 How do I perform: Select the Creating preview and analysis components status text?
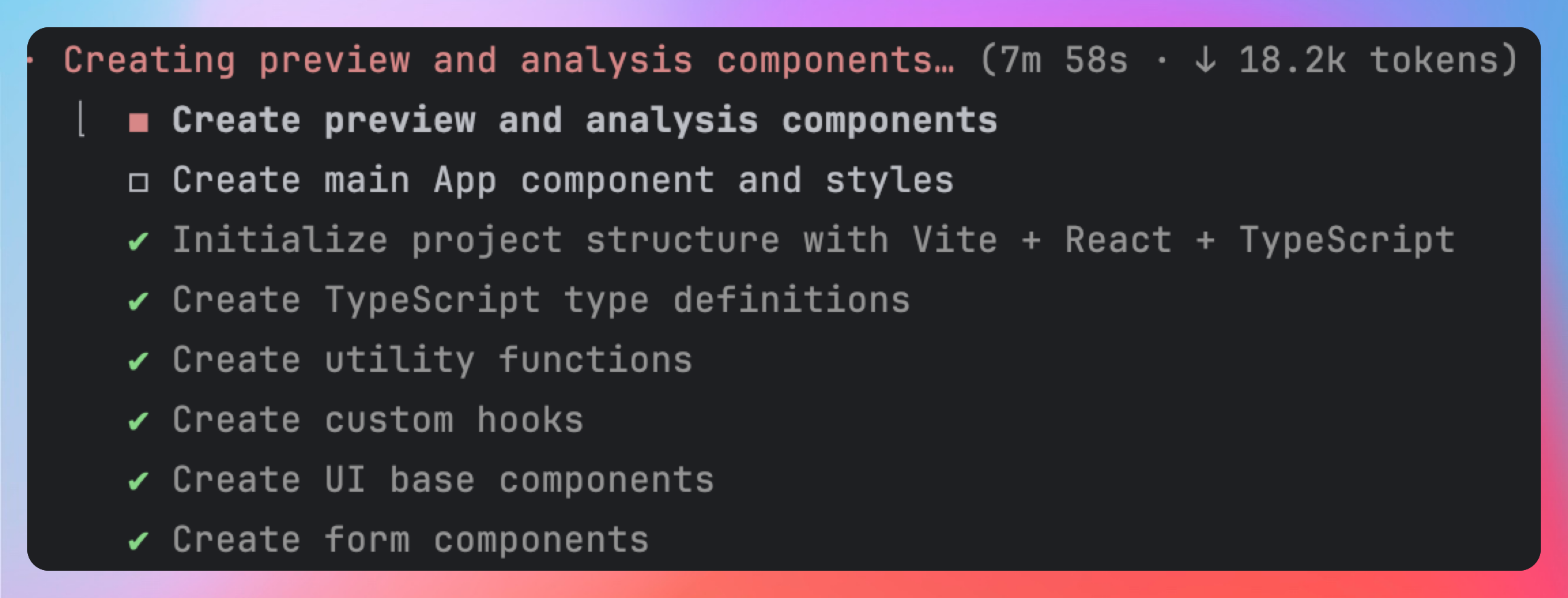click(508, 60)
